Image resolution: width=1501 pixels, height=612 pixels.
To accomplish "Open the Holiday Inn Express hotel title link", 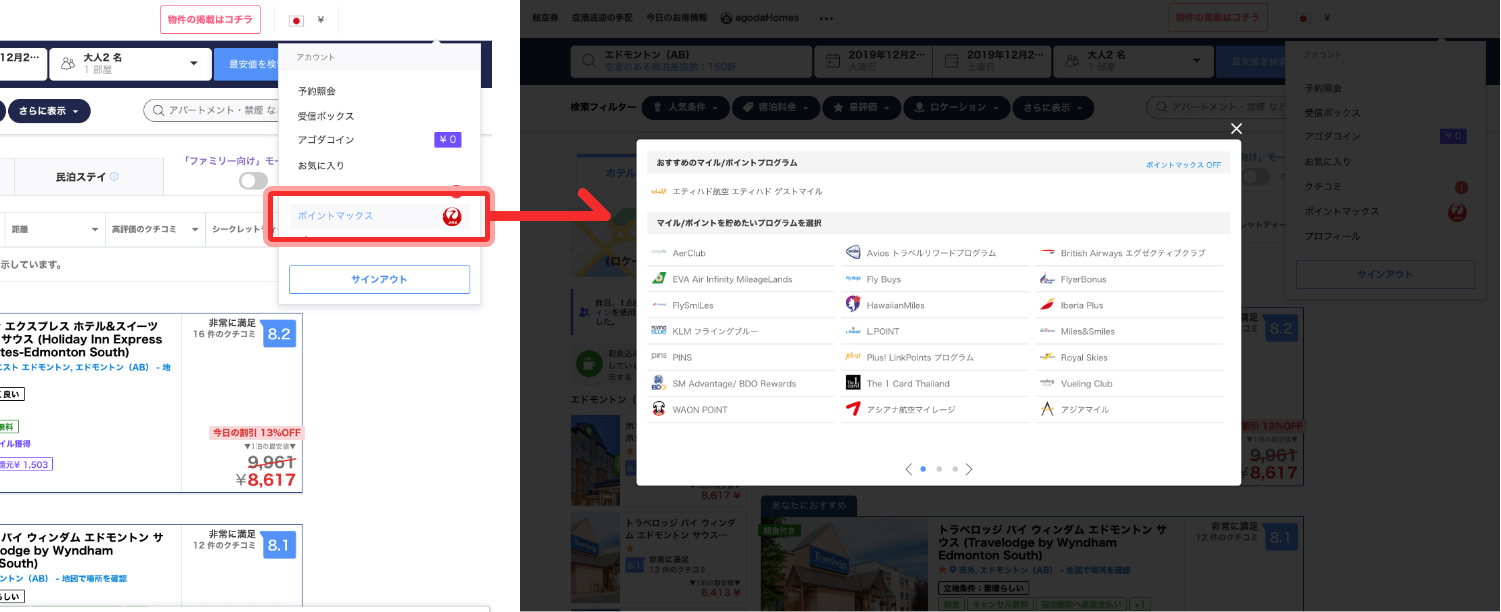I will 83,339.
